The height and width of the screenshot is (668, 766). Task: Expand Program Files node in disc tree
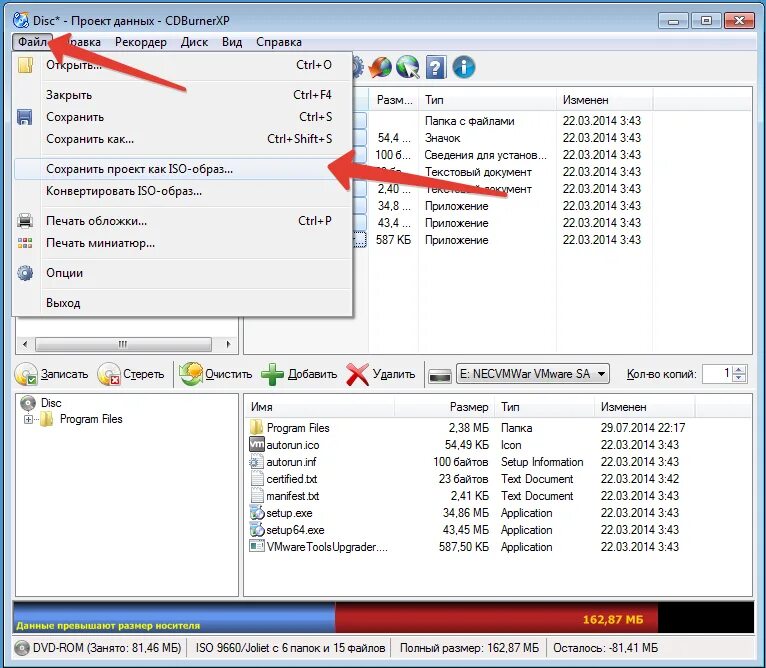point(28,419)
